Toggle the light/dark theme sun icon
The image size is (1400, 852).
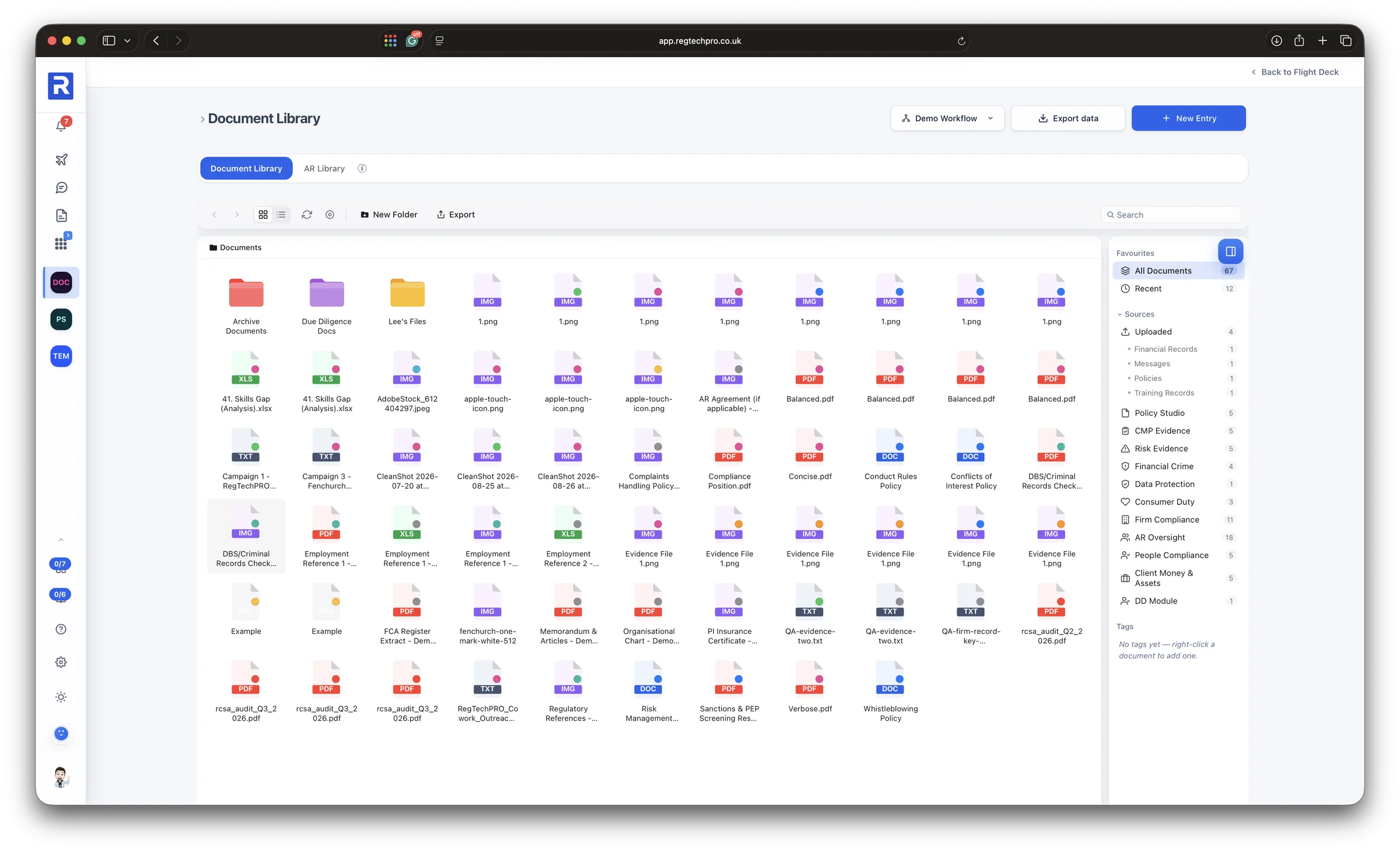[61, 697]
